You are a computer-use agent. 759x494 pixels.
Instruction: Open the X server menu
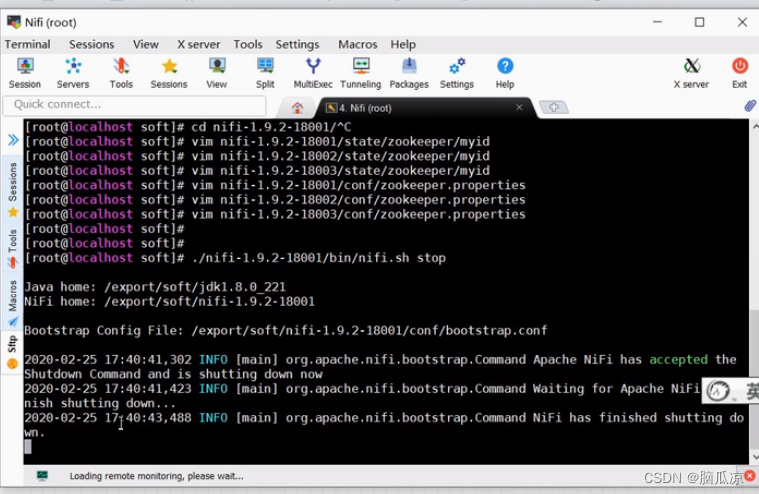[198, 45]
